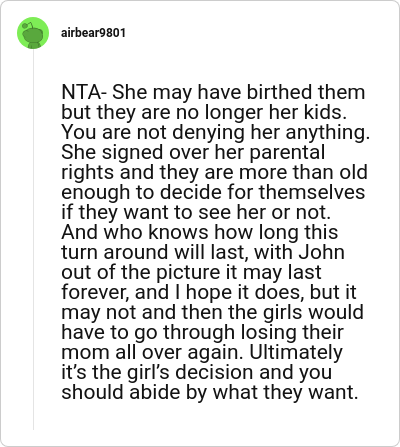Click the sentence "You are not denying her anything."
This screenshot has height=447, width=400.
[x=216, y=132]
